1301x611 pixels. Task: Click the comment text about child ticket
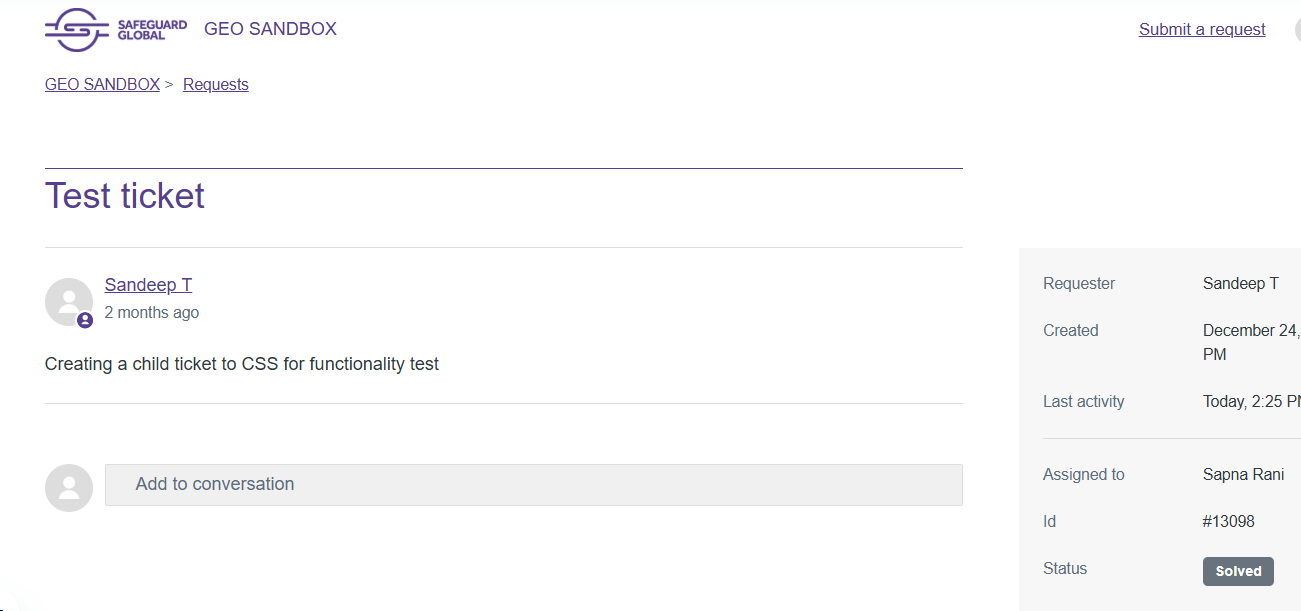(x=242, y=364)
